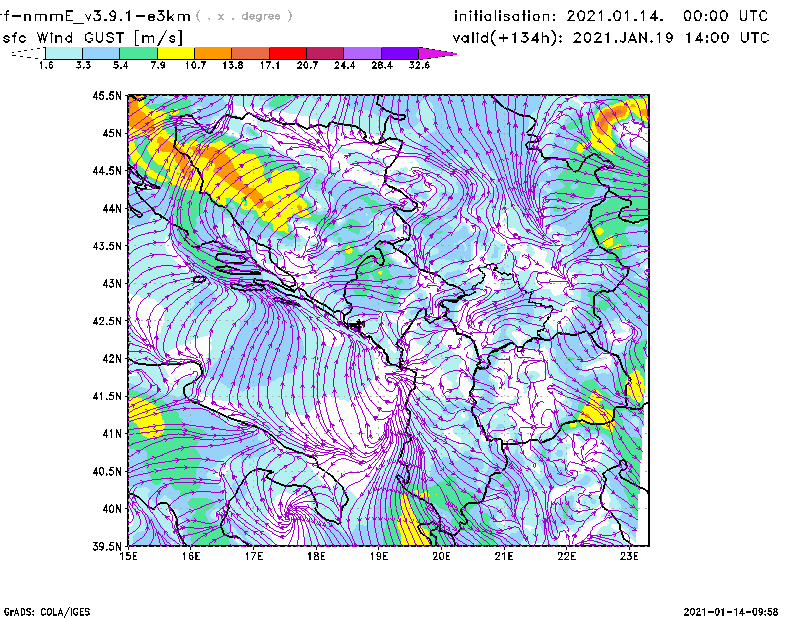Click the "2021-01-14-09:58" timestamp
800x618 pixels.
tap(731, 612)
